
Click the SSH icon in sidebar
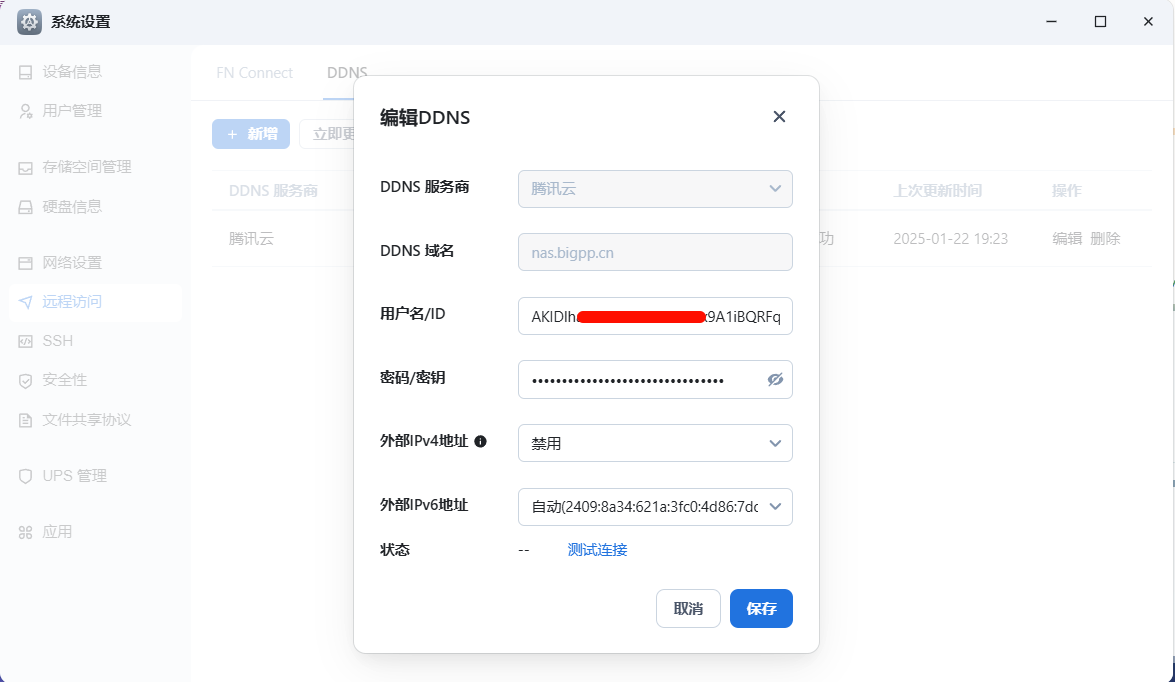[26, 341]
